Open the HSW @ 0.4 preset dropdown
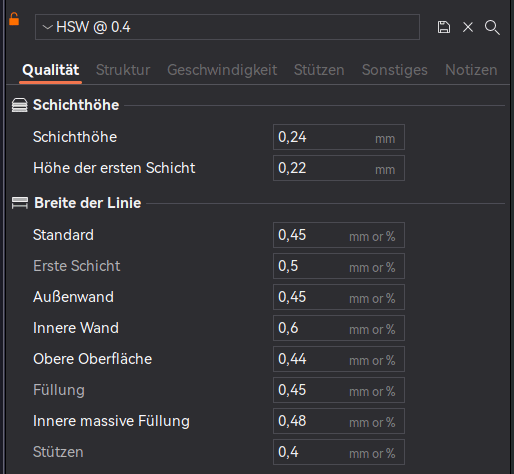Image resolution: width=514 pixels, height=474 pixels. [x=227, y=27]
